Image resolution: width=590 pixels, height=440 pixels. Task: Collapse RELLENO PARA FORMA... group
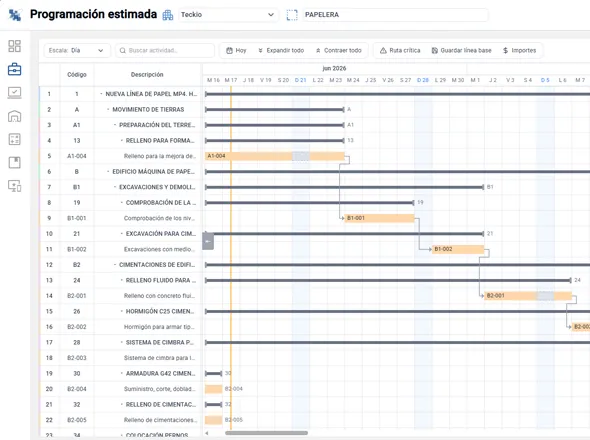(x=122, y=140)
